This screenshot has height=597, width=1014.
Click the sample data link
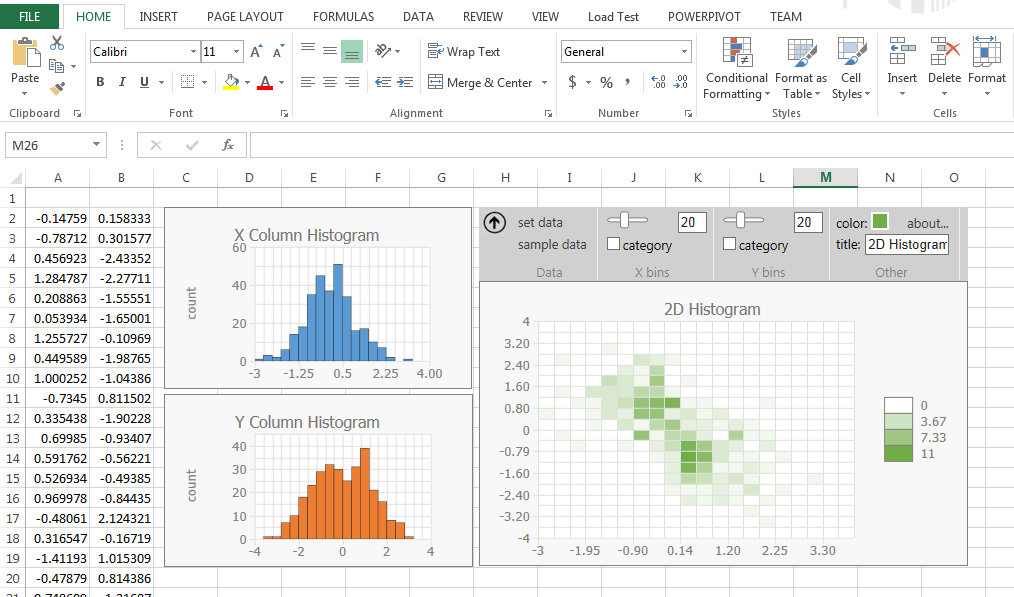552,245
